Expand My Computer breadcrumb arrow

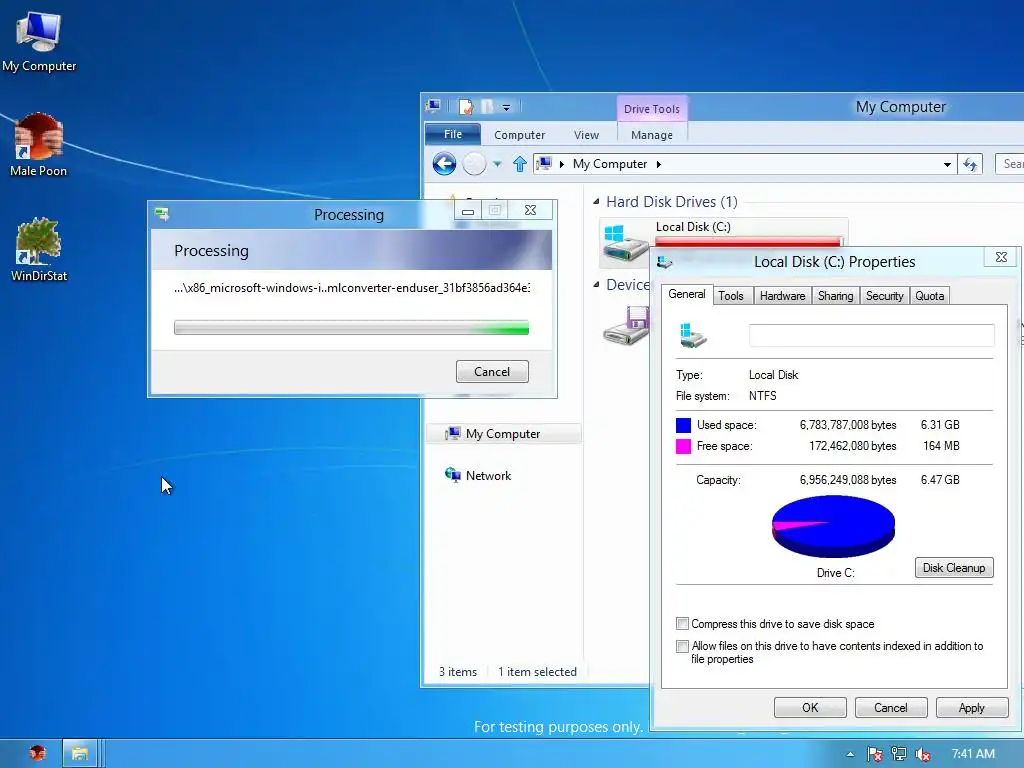[658, 165]
